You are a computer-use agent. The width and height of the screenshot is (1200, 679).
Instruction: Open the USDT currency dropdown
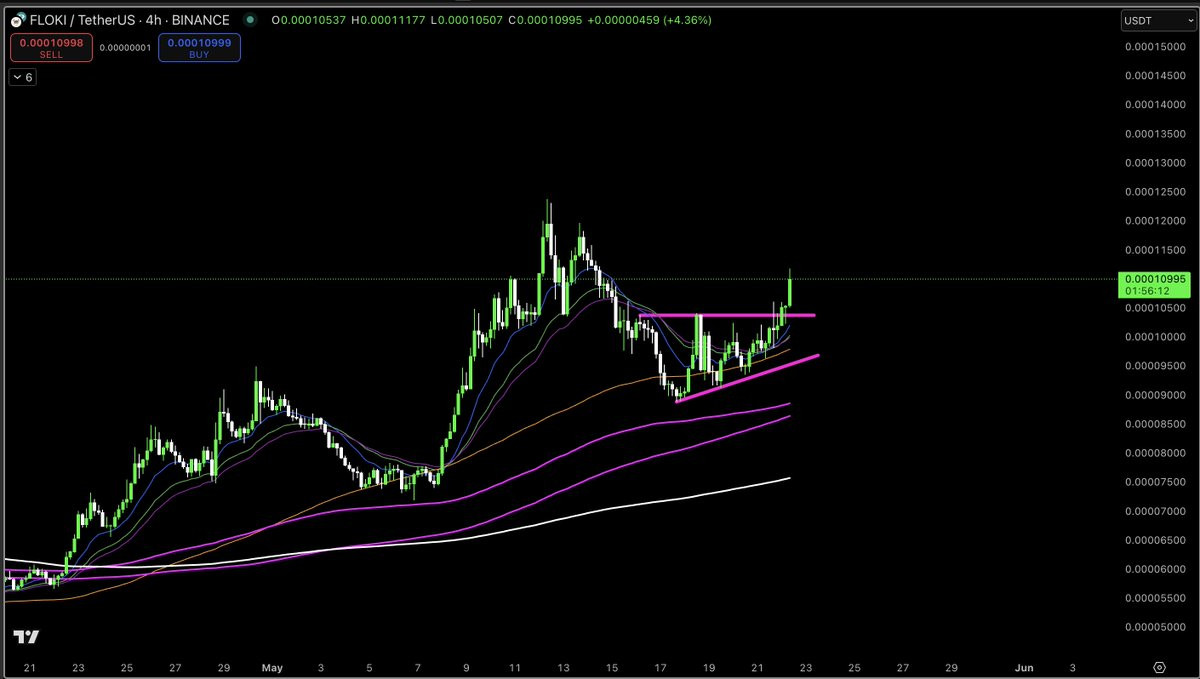[x=1158, y=21]
